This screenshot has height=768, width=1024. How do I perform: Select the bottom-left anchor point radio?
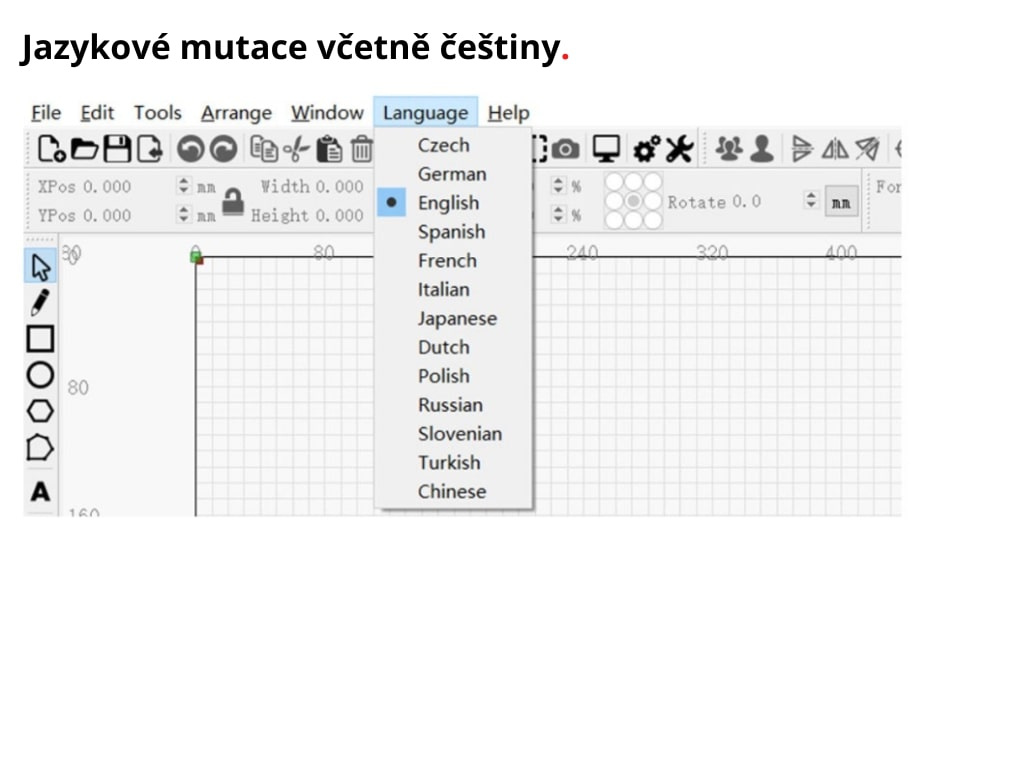pos(614,220)
